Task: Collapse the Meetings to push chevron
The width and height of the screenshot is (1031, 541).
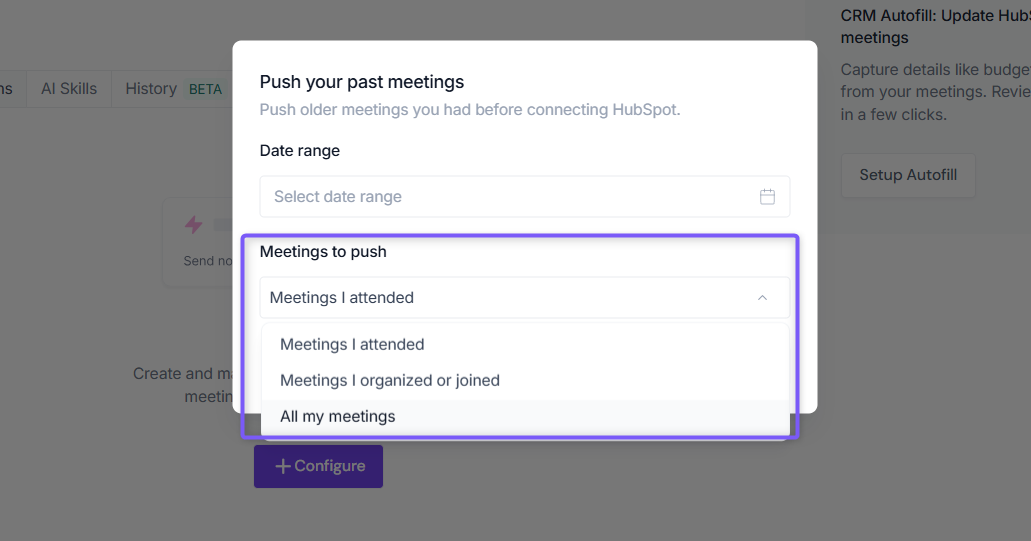Action: coord(762,298)
